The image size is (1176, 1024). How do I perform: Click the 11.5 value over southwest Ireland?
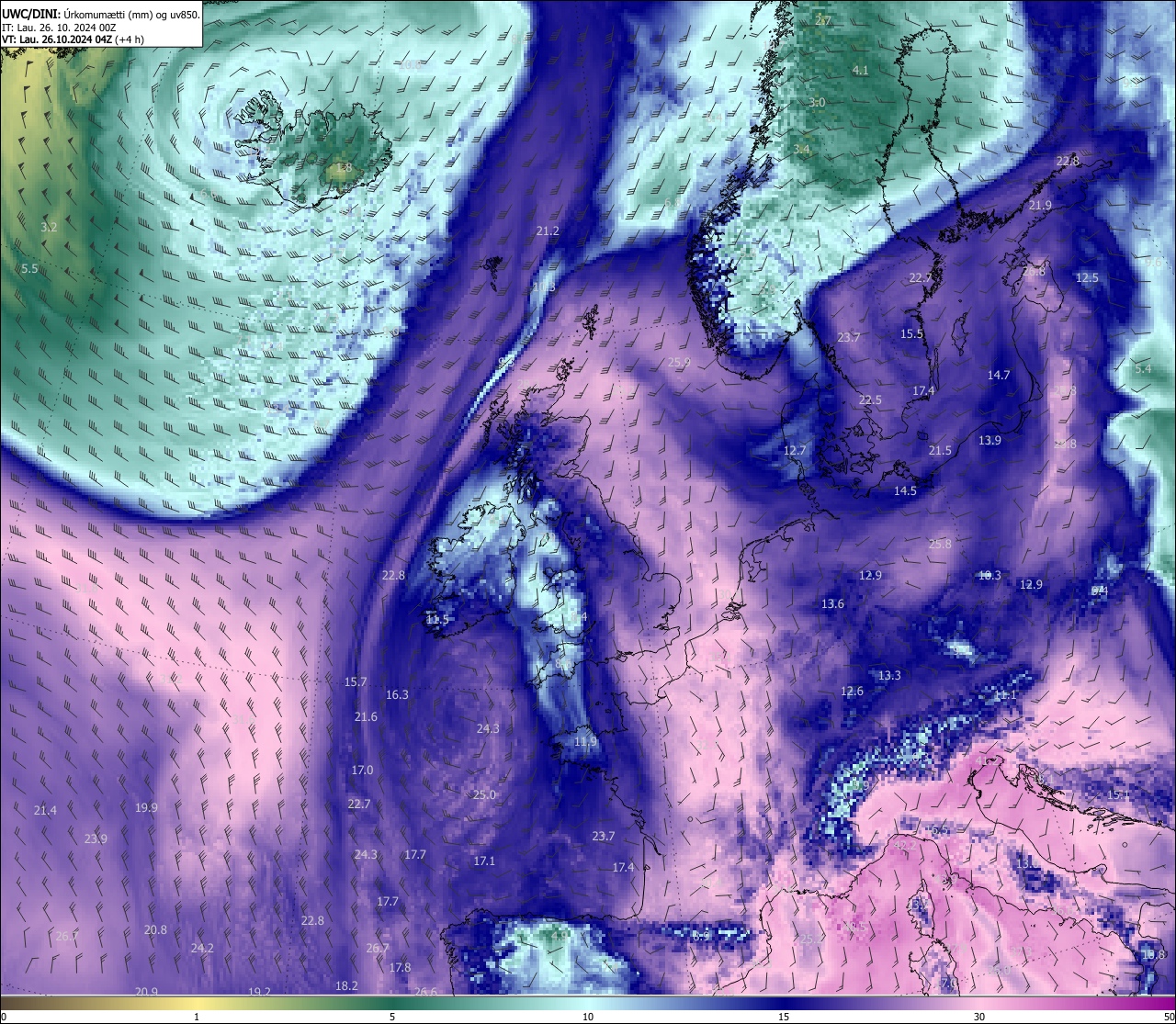tap(437, 620)
